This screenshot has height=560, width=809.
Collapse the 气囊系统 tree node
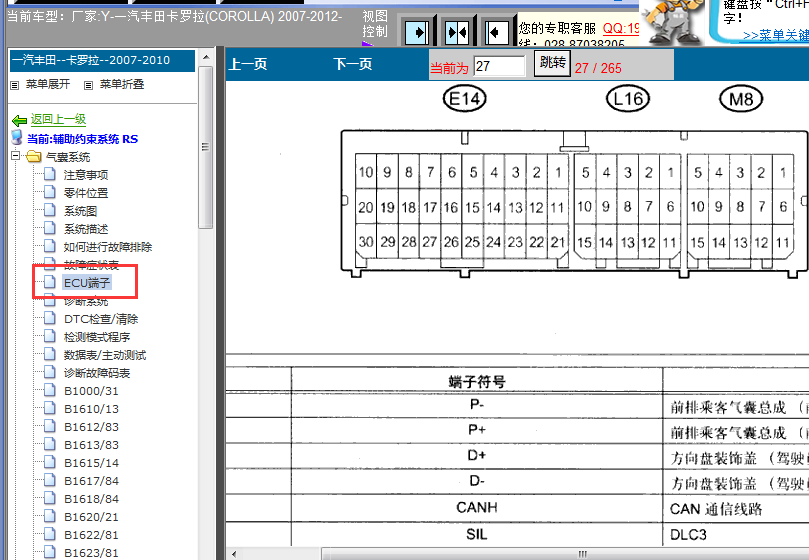(16, 157)
